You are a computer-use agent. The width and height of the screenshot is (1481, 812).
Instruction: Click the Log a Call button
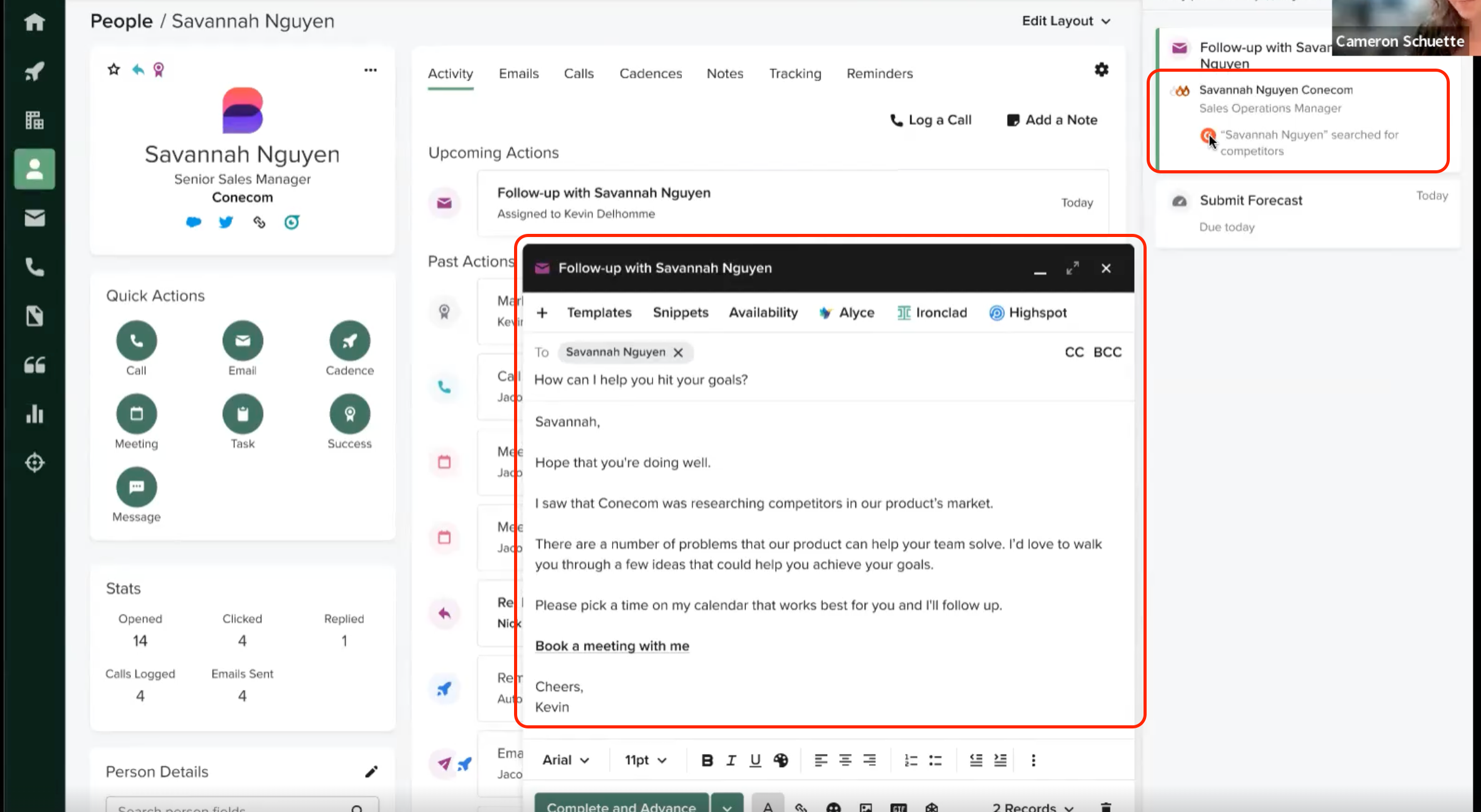pos(930,120)
